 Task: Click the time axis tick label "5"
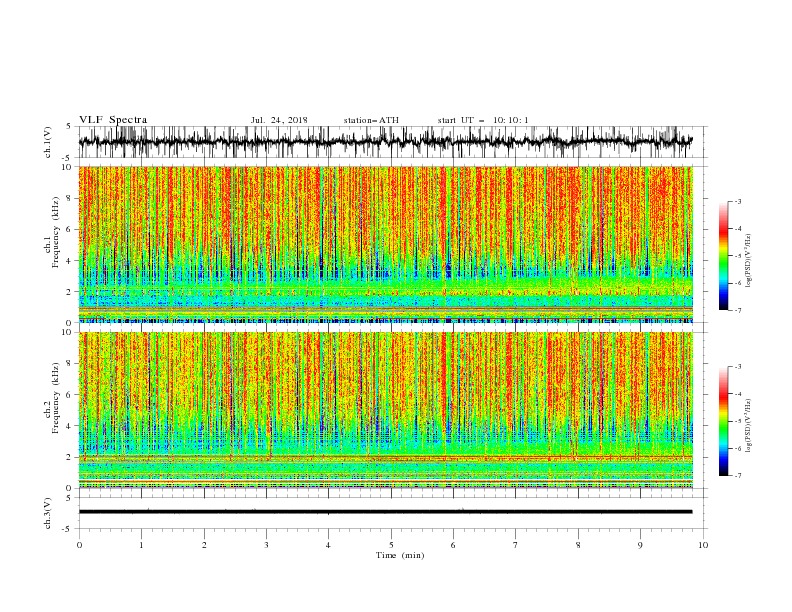[391, 545]
